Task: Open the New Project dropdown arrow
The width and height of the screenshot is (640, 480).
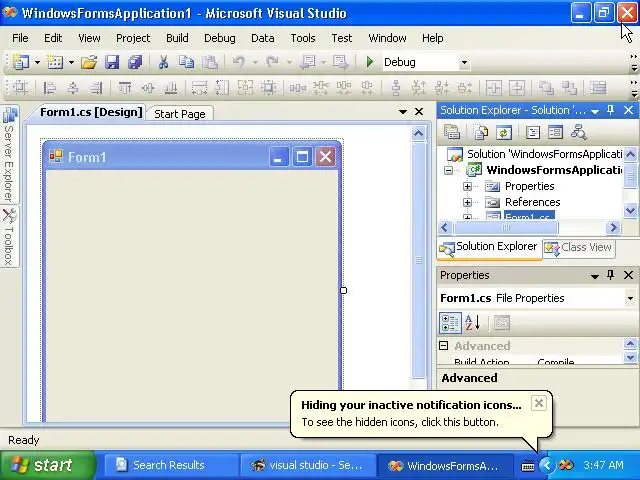Action: (x=37, y=62)
